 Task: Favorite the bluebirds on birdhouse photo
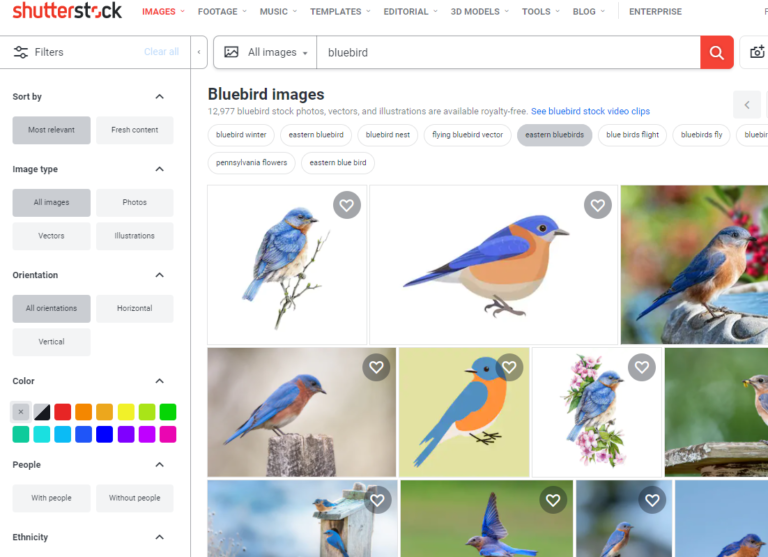[377, 500]
